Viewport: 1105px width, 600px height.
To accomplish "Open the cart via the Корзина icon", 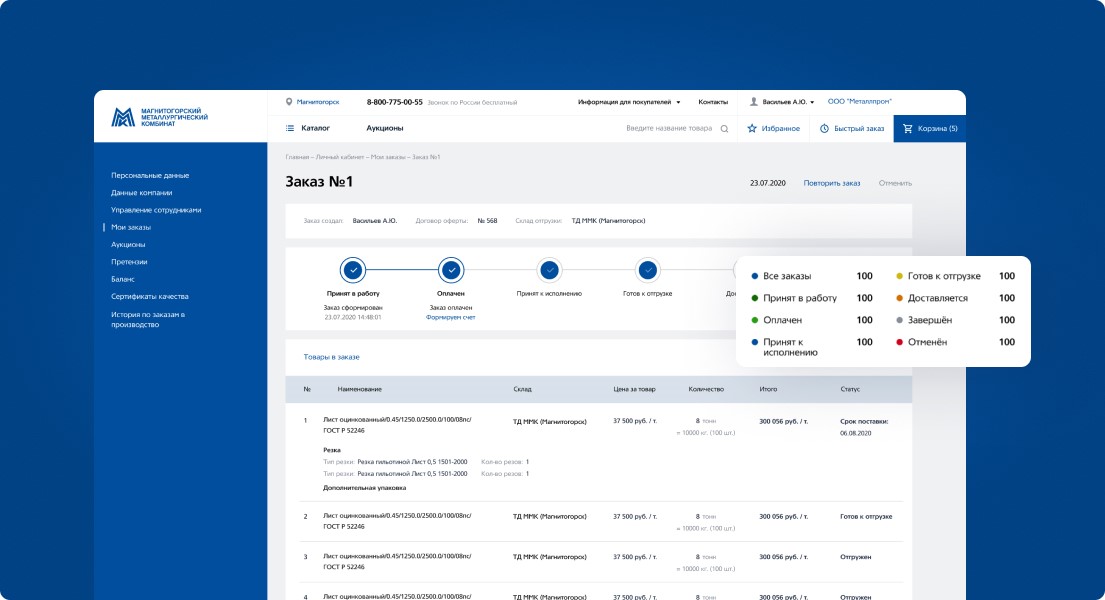I will [908, 129].
